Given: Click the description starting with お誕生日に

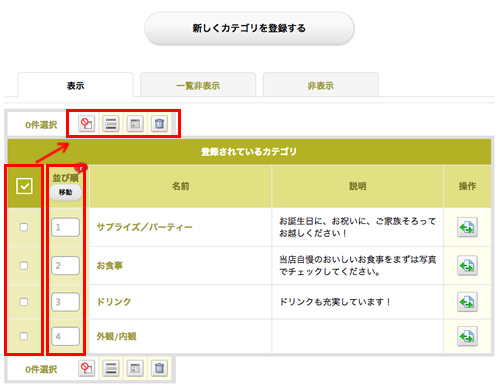Looking at the screenshot, I should click(358, 227).
